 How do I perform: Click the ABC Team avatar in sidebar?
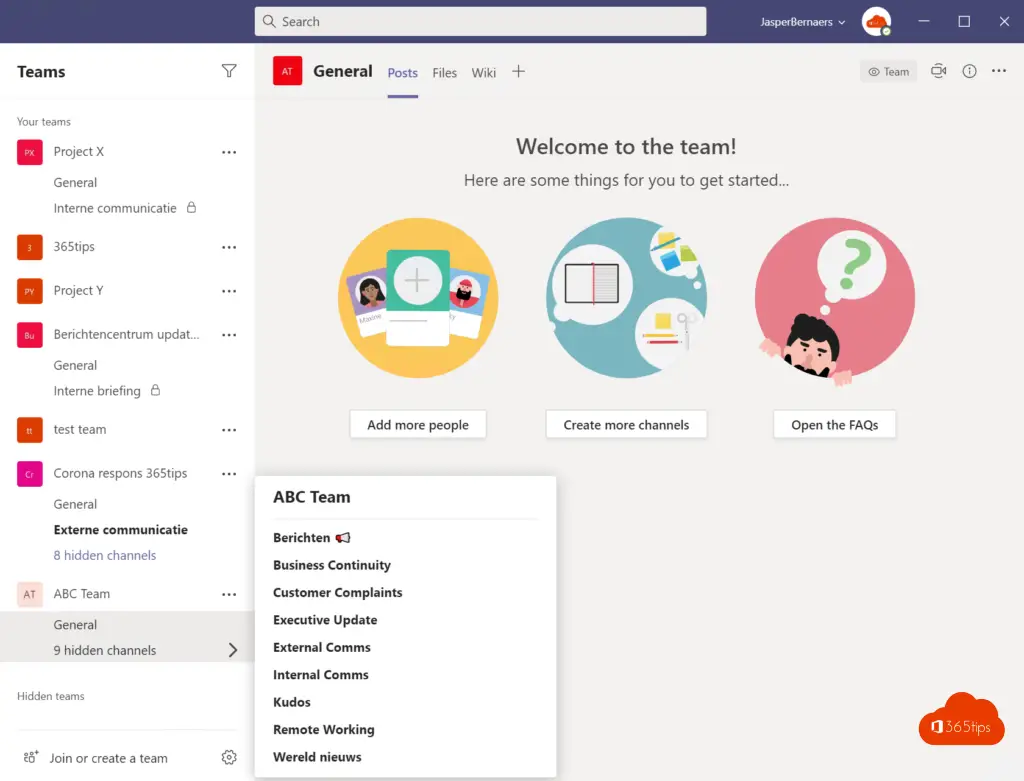click(x=29, y=594)
